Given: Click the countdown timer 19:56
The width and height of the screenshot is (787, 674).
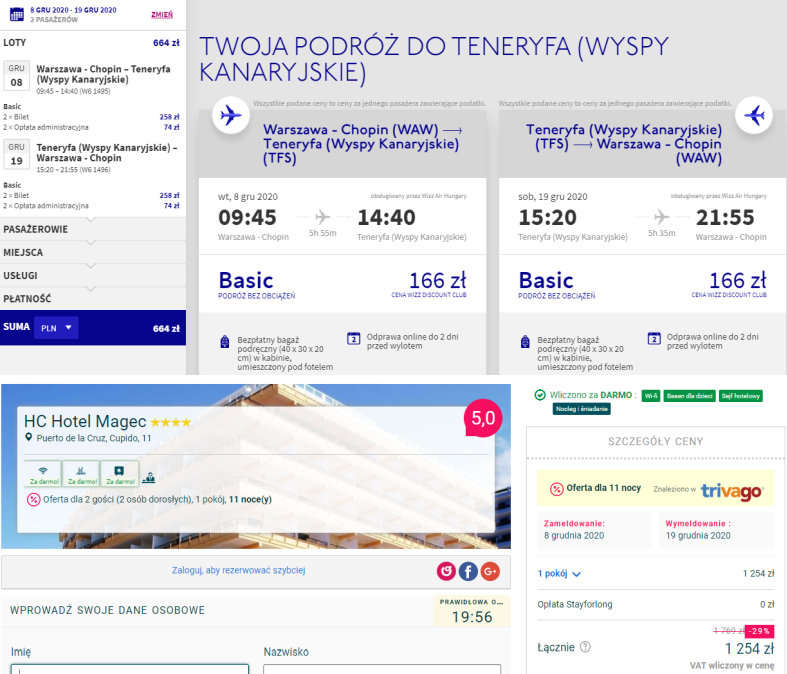Looking at the screenshot, I should point(472,617).
